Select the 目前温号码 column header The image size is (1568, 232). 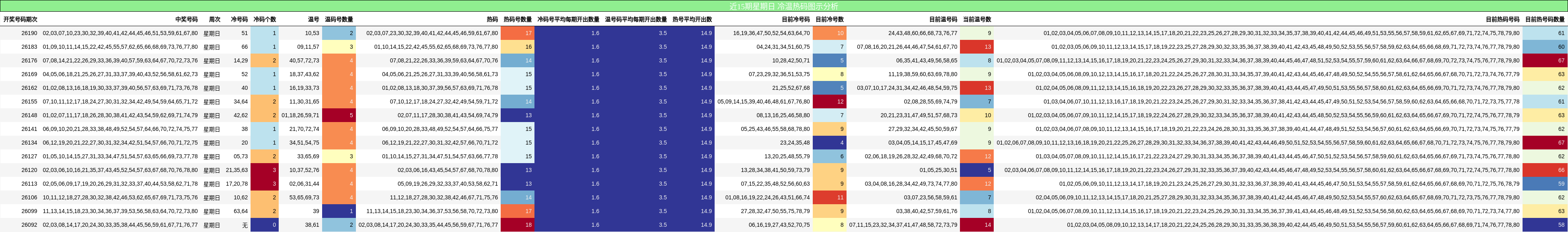943,19
